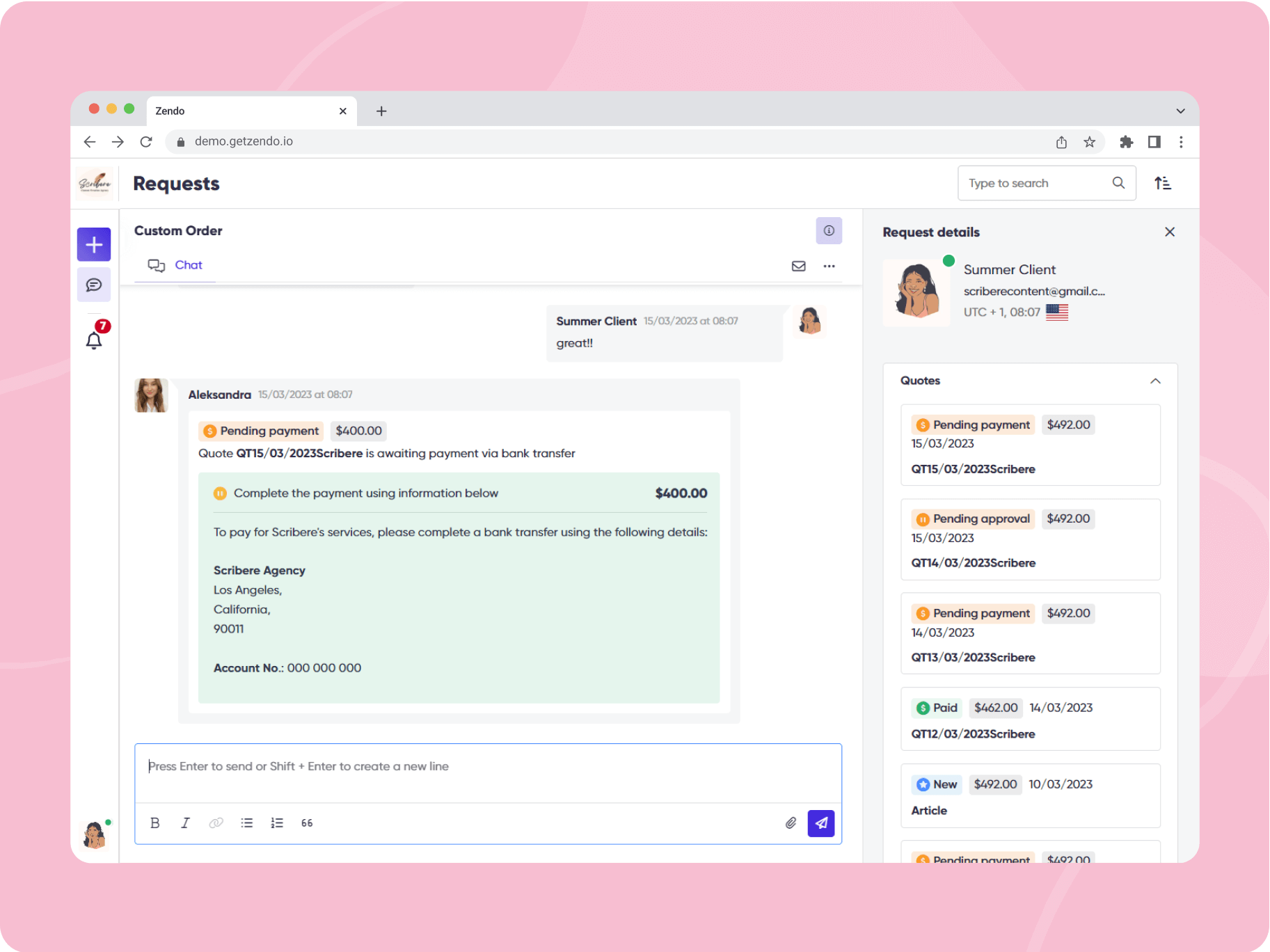Click the Scribere logo in header
The image size is (1270, 952).
(95, 184)
